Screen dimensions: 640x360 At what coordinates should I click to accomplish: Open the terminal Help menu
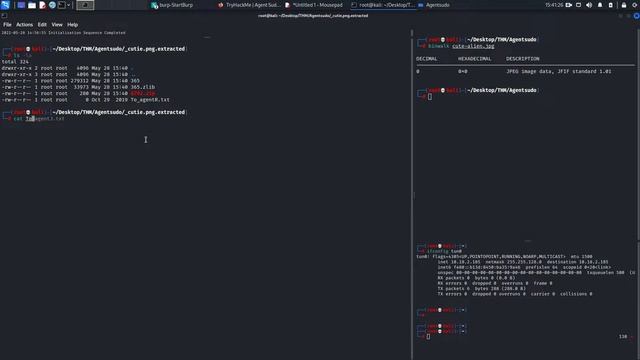[72, 24]
